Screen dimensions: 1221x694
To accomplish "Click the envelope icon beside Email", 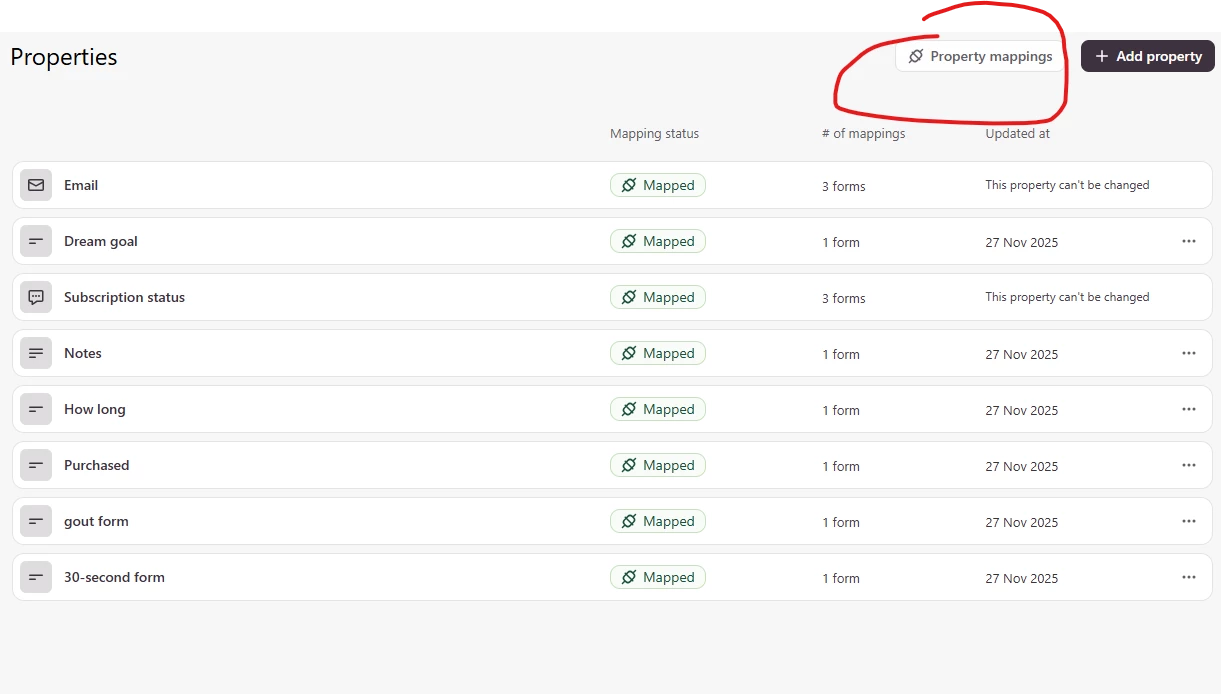I will pyautogui.click(x=36, y=185).
